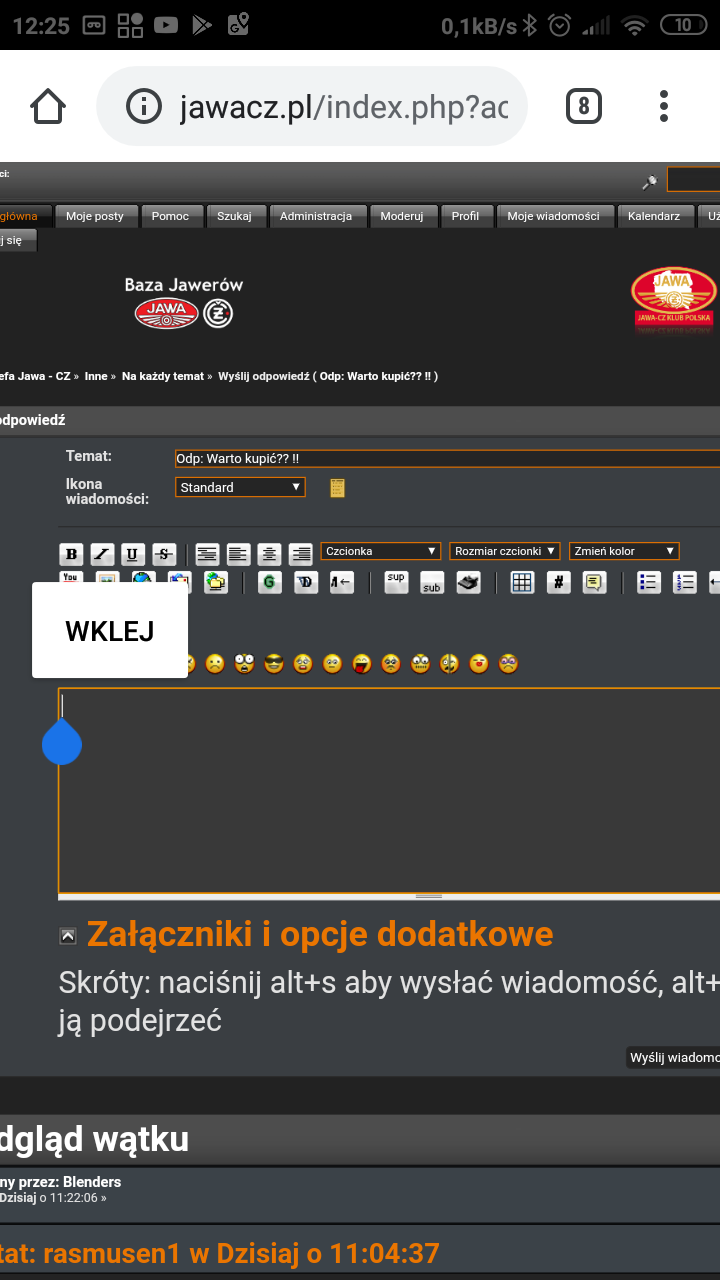Insert the sad frowning smiley

pyautogui.click(x=215, y=663)
